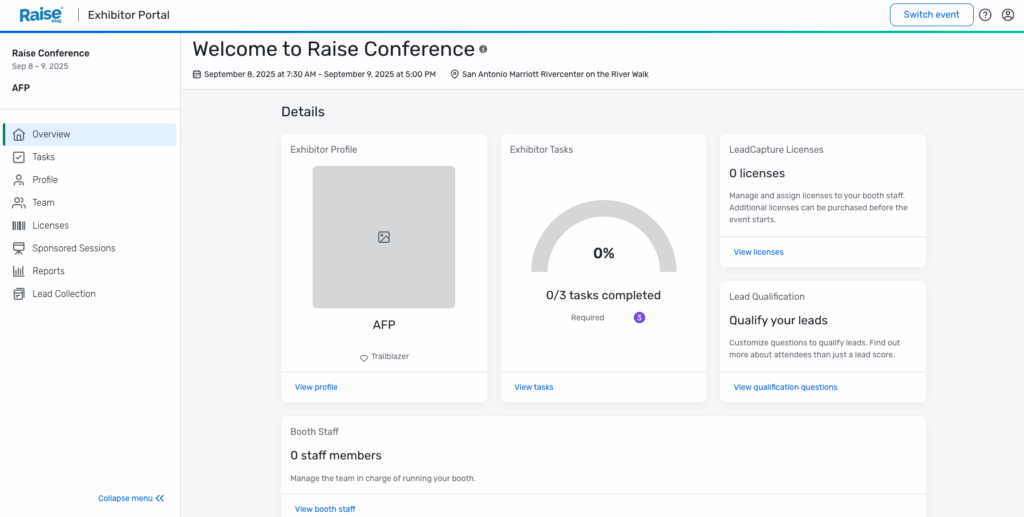
Task: Click the info icon beside Welcome title
Action: coord(483,49)
